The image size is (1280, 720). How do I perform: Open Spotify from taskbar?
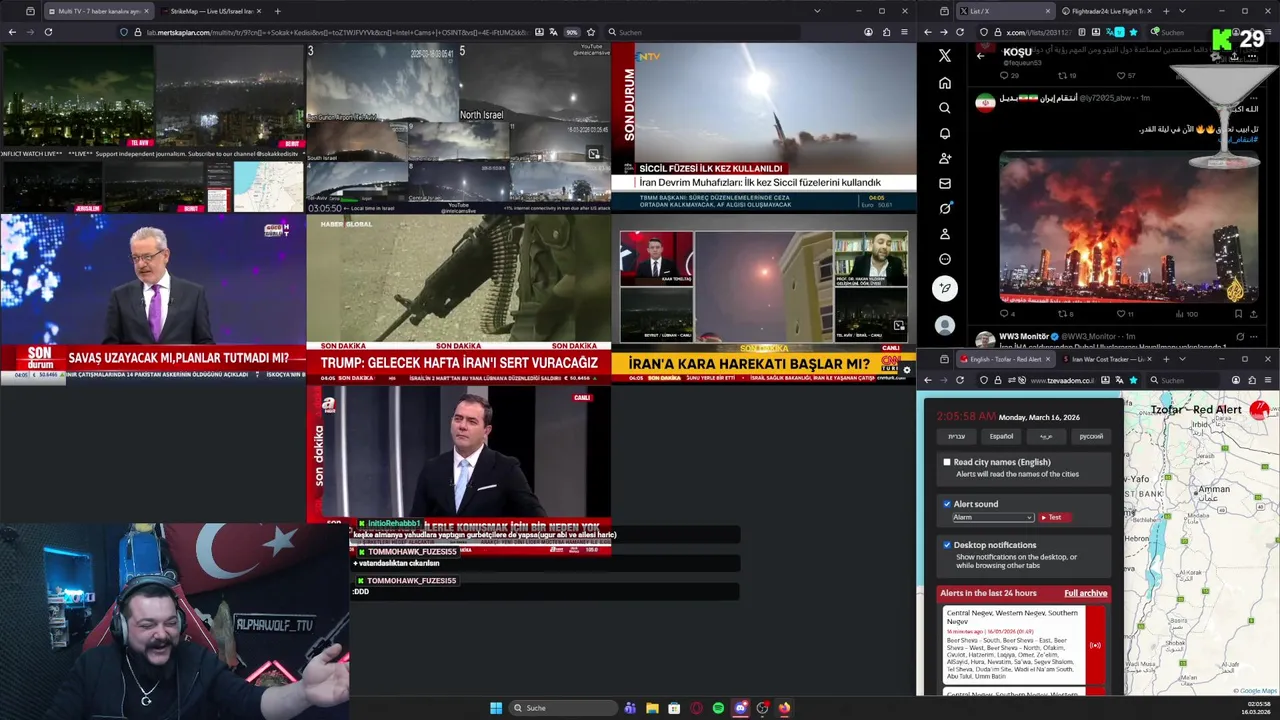click(718, 708)
